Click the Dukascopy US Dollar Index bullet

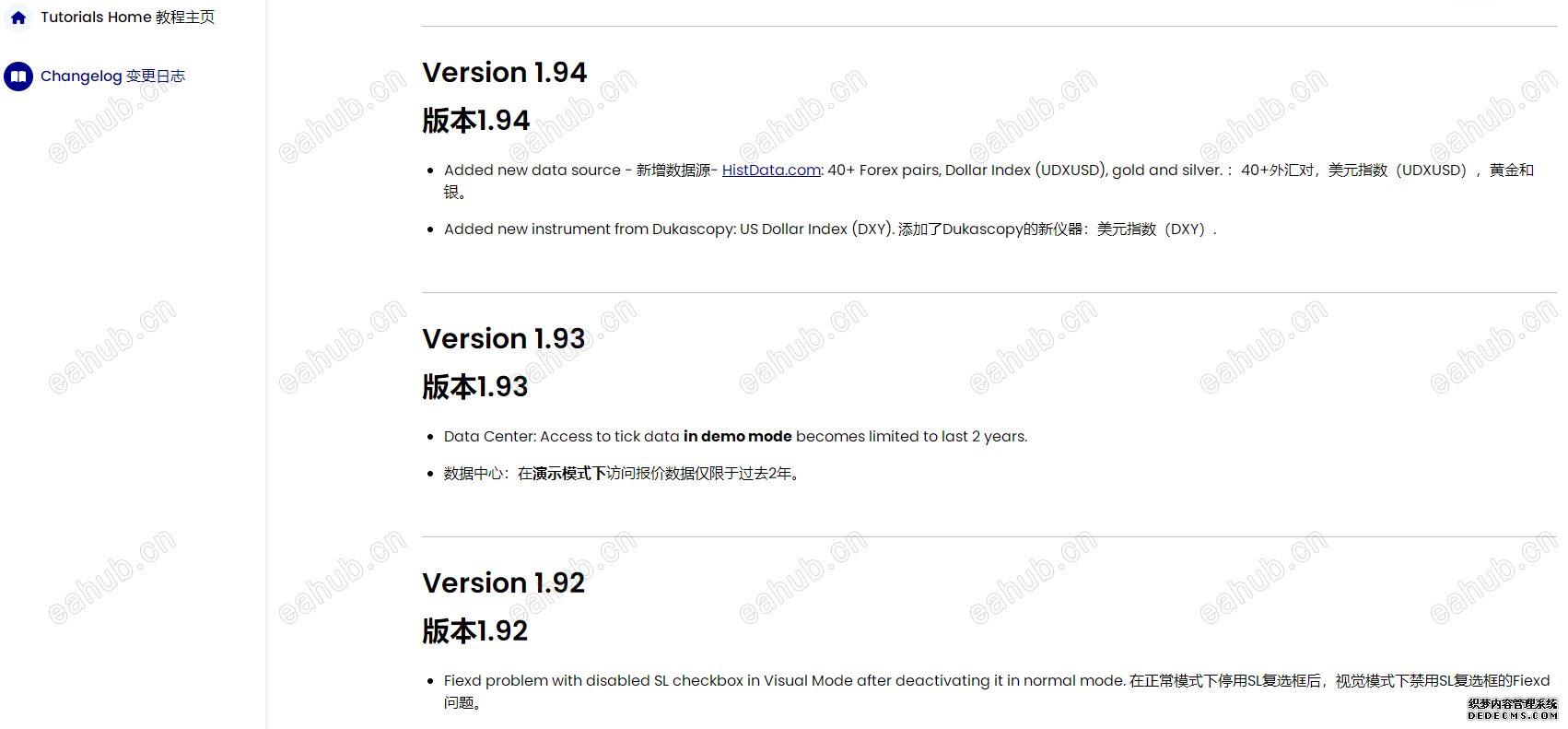(830, 229)
